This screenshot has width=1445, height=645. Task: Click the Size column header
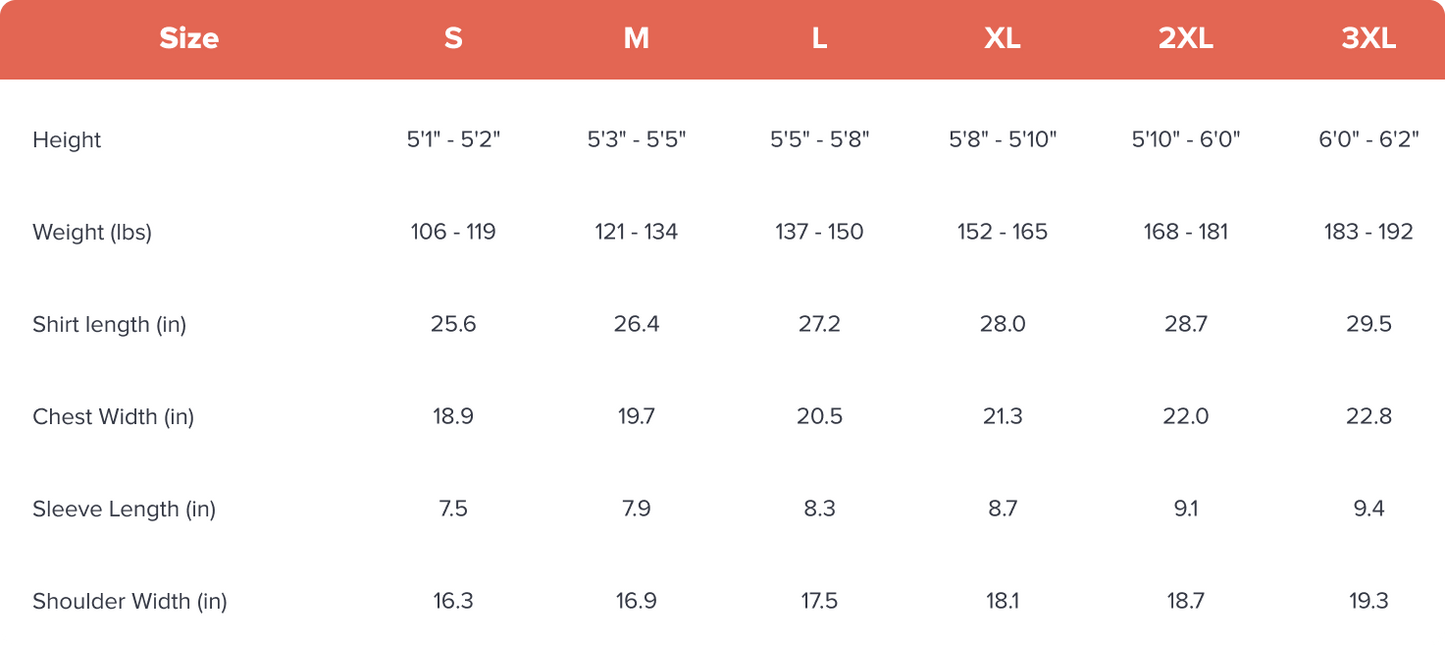[x=189, y=39]
